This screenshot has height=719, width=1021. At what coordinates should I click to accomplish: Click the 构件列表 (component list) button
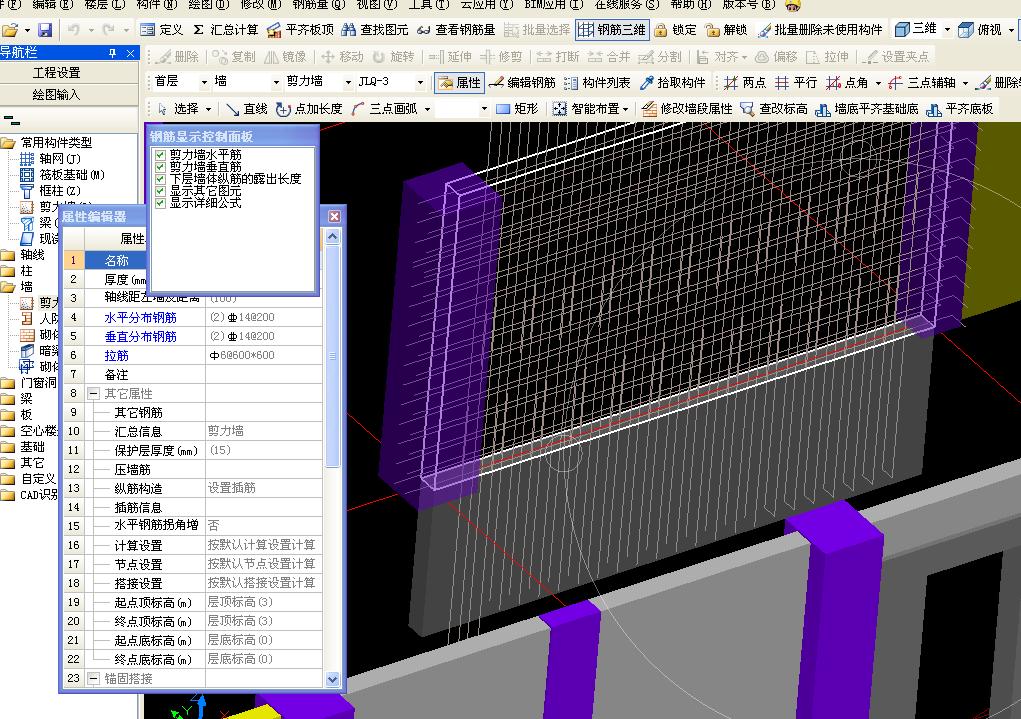tap(597, 83)
